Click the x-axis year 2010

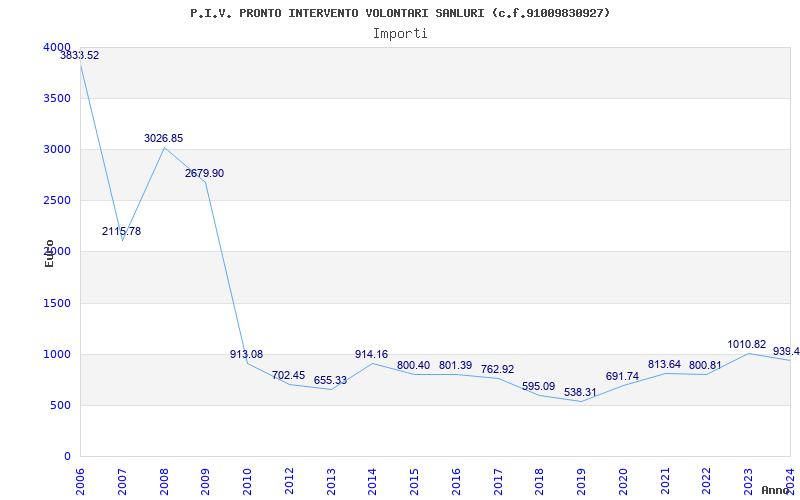point(247,482)
